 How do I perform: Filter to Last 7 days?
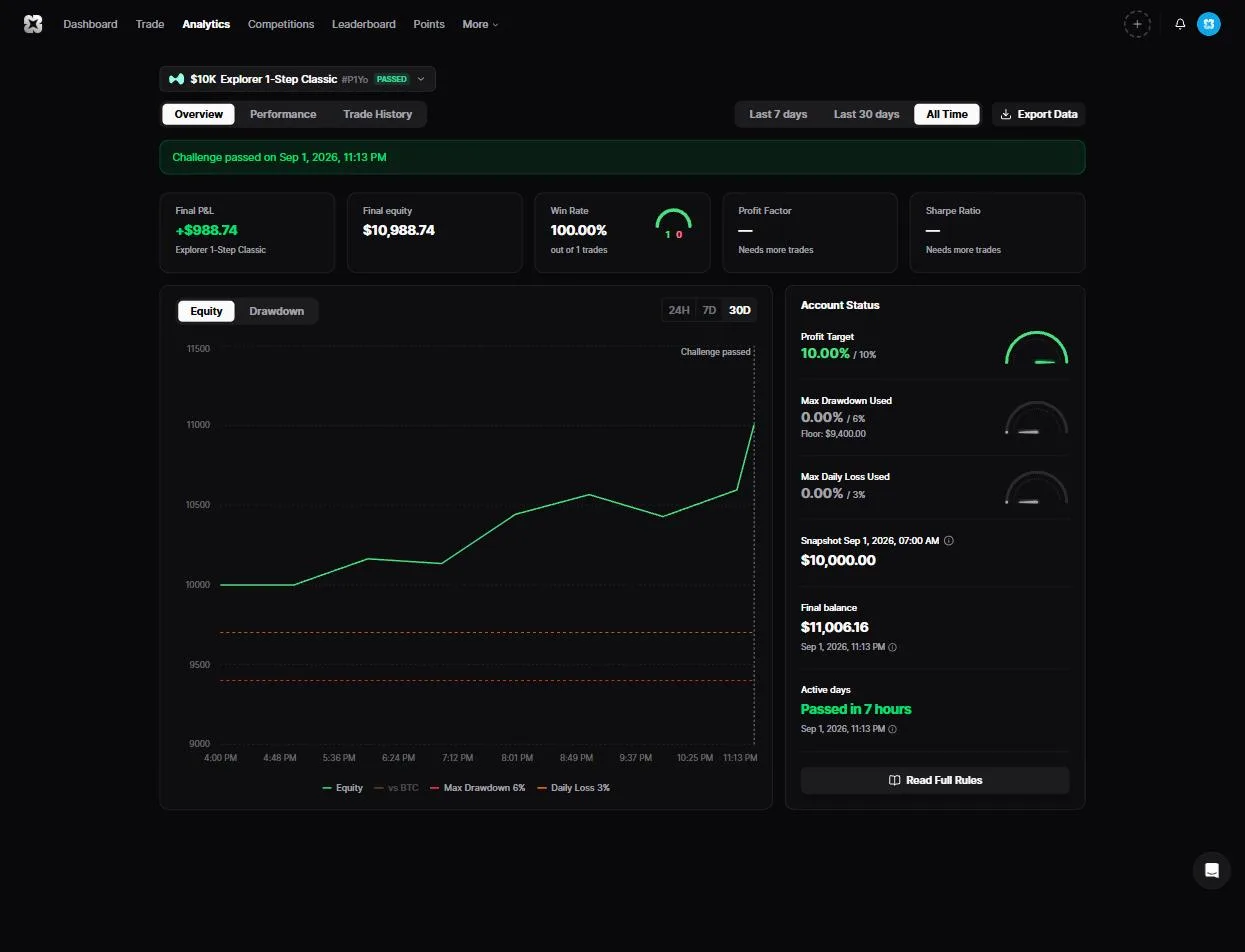coord(778,114)
